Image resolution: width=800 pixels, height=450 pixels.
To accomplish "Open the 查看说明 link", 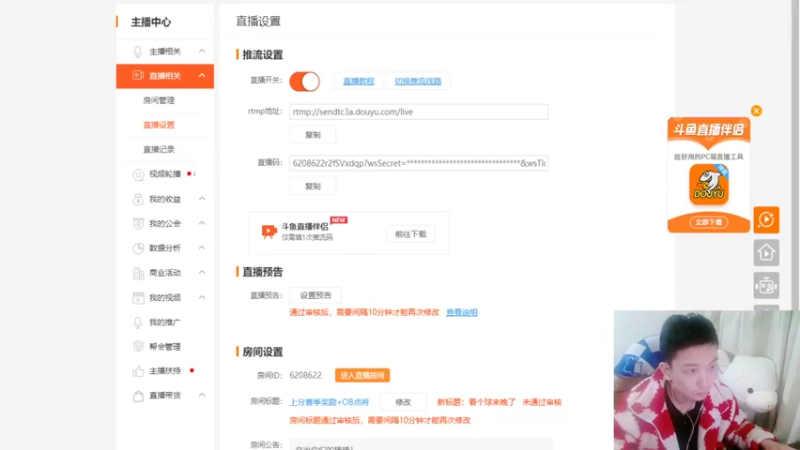I will pos(462,312).
